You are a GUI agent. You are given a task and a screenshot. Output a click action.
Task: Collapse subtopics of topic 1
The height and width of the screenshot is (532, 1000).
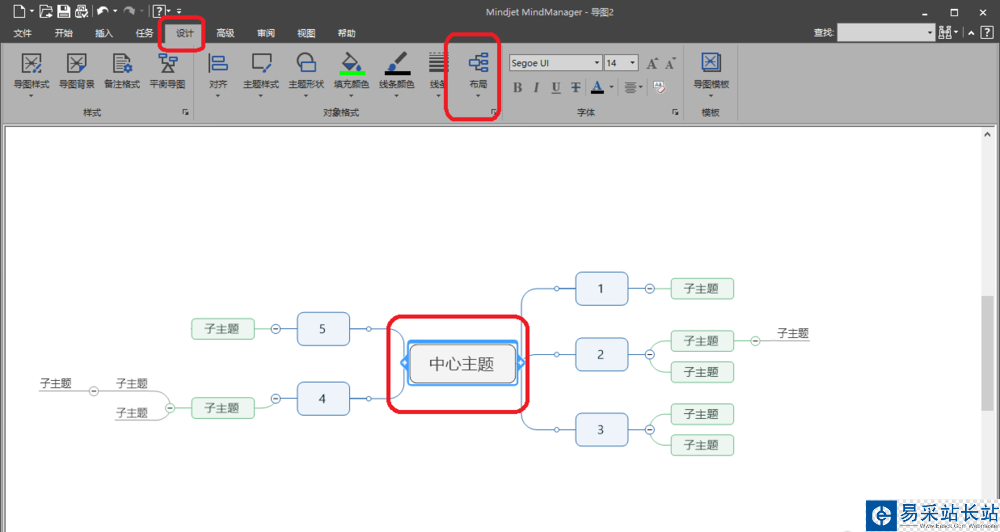click(649, 288)
